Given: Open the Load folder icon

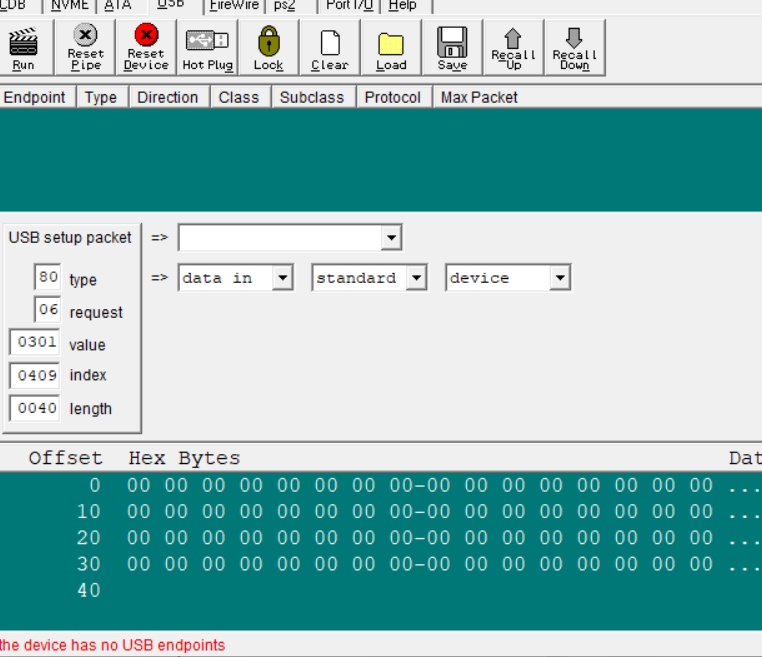Looking at the screenshot, I should tap(391, 48).
